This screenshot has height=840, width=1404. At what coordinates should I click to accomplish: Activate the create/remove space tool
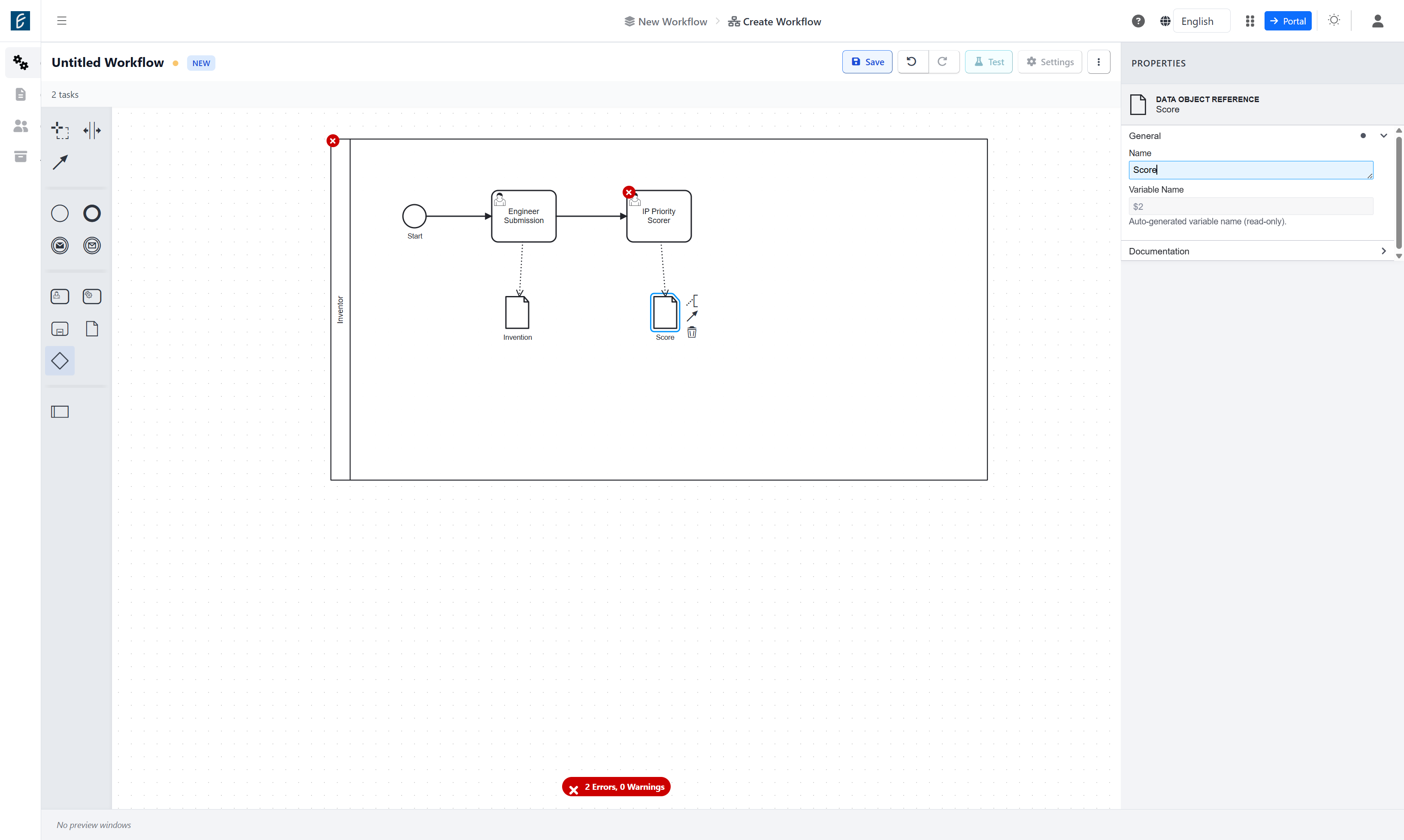92,130
